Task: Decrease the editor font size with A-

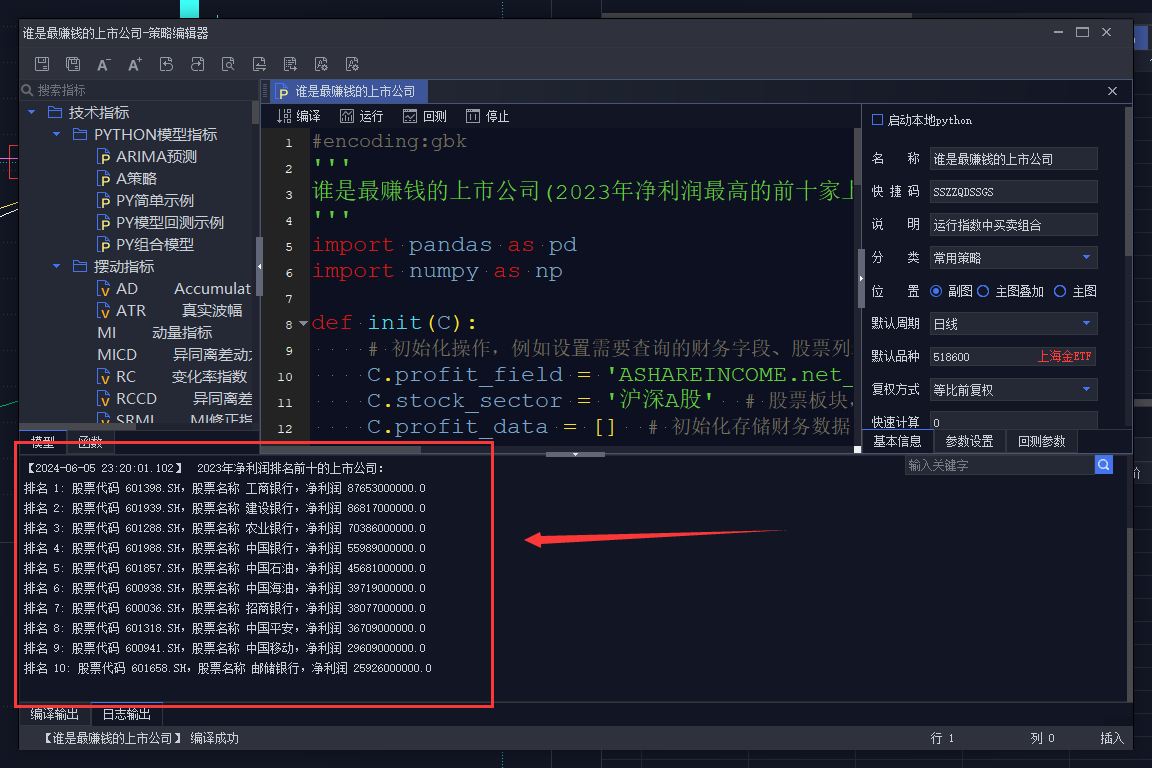Action: (x=104, y=65)
